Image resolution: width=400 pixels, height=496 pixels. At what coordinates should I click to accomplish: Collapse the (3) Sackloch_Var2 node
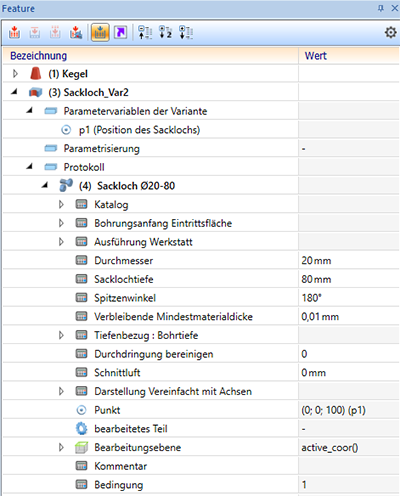pyautogui.click(x=14, y=92)
